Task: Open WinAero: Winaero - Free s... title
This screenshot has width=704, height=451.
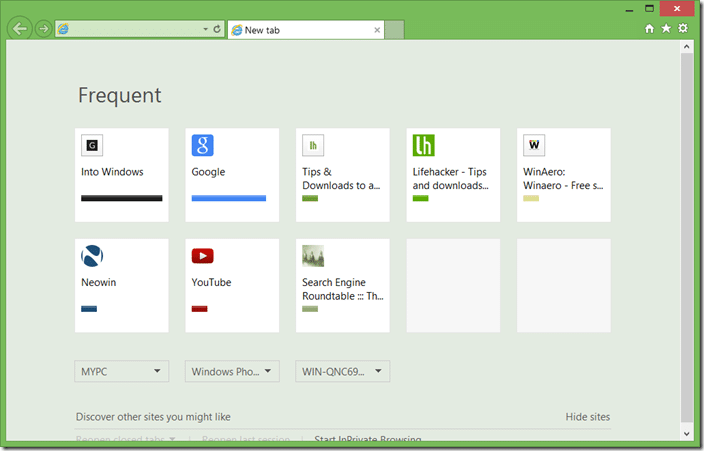Action: pyautogui.click(x=563, y=179)
